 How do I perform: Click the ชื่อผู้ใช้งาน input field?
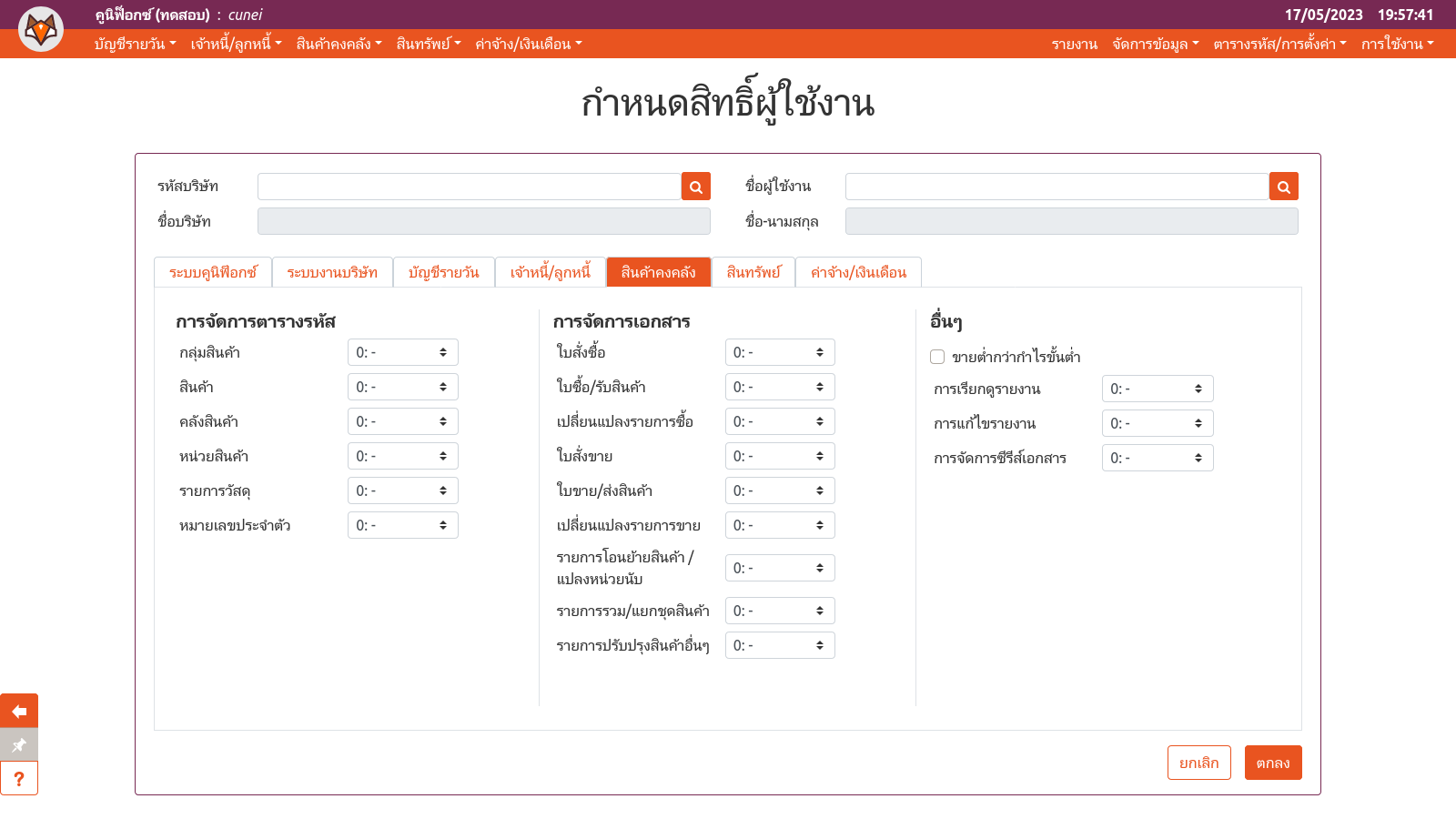click(x=1057, y=187)
